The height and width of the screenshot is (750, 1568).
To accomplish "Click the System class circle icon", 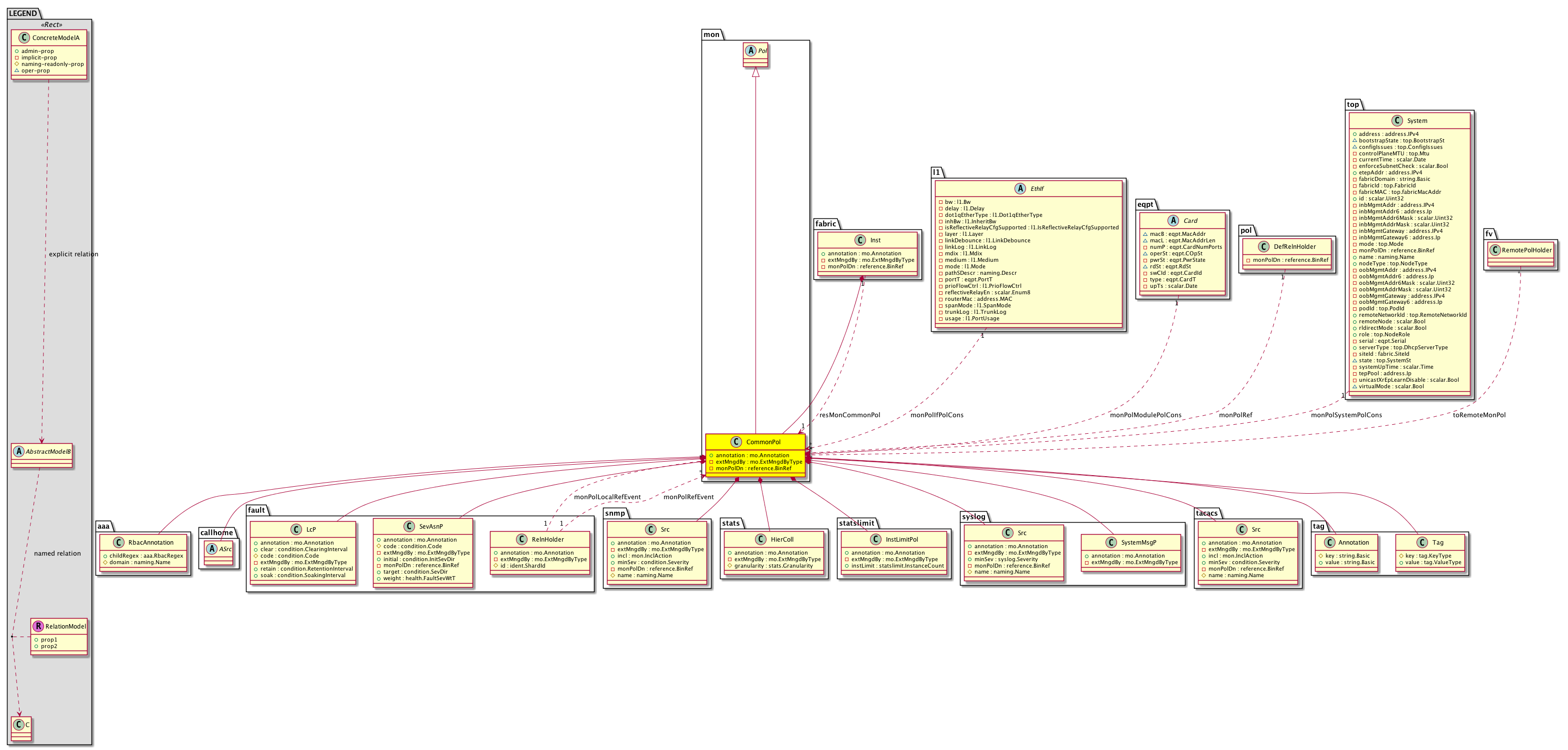I will tap(1397, 120).
